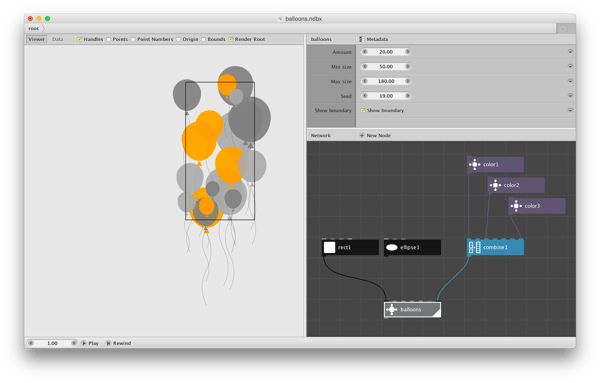600x383 pixels.
Task: Switch to the Data tab
Action: 57,39
